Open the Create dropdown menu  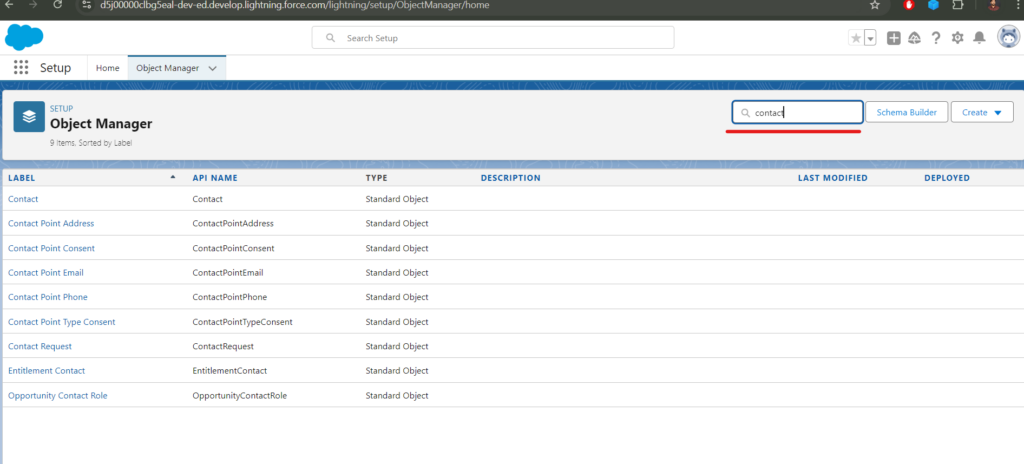coord(982,112)
